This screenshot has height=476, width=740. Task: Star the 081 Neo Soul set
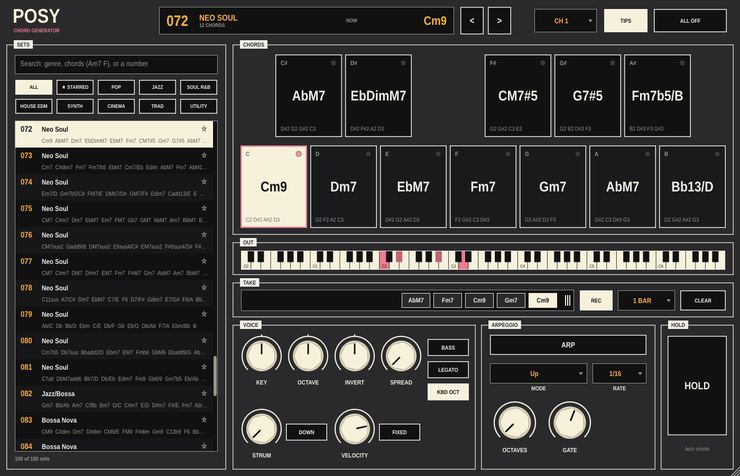click(x=204, y=367)
